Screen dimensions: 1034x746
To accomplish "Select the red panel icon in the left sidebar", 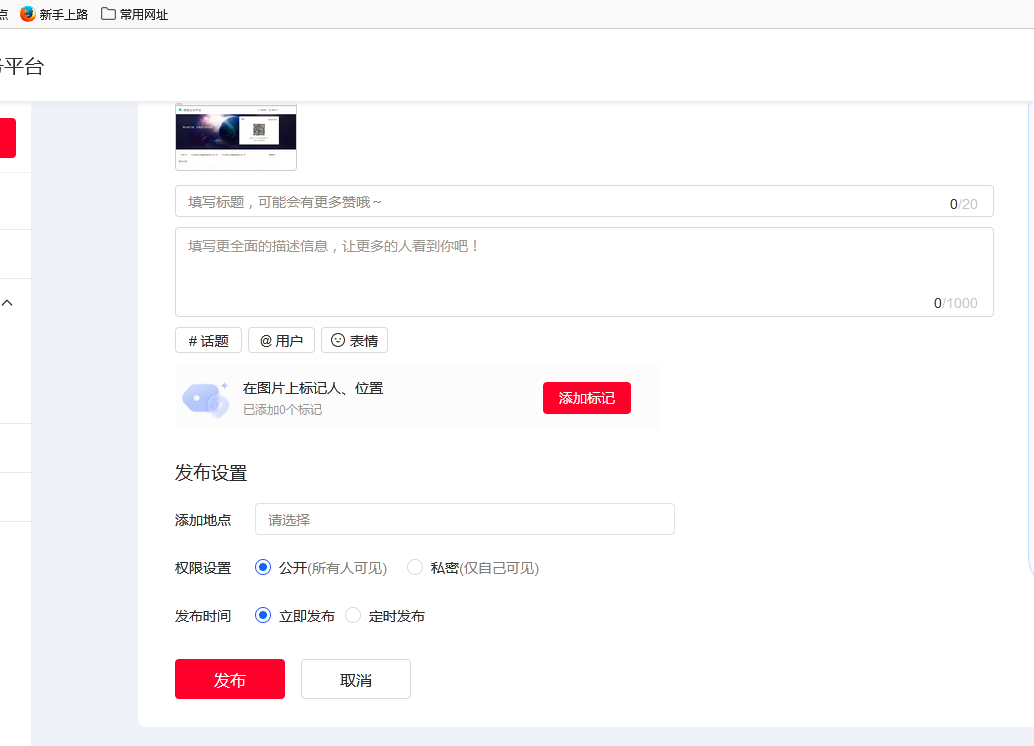I will tap(7, 138).
